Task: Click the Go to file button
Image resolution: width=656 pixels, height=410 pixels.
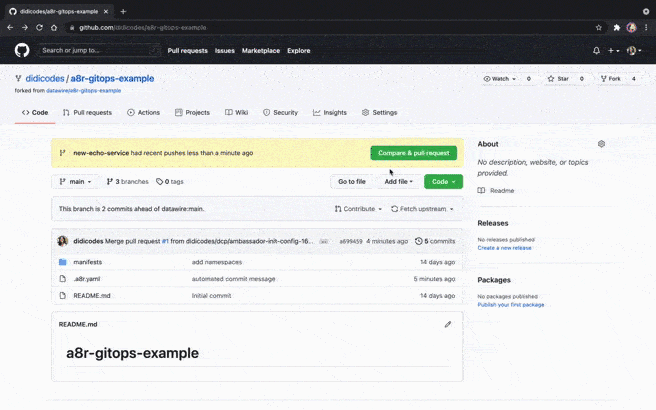Action: tap(352, 182)
